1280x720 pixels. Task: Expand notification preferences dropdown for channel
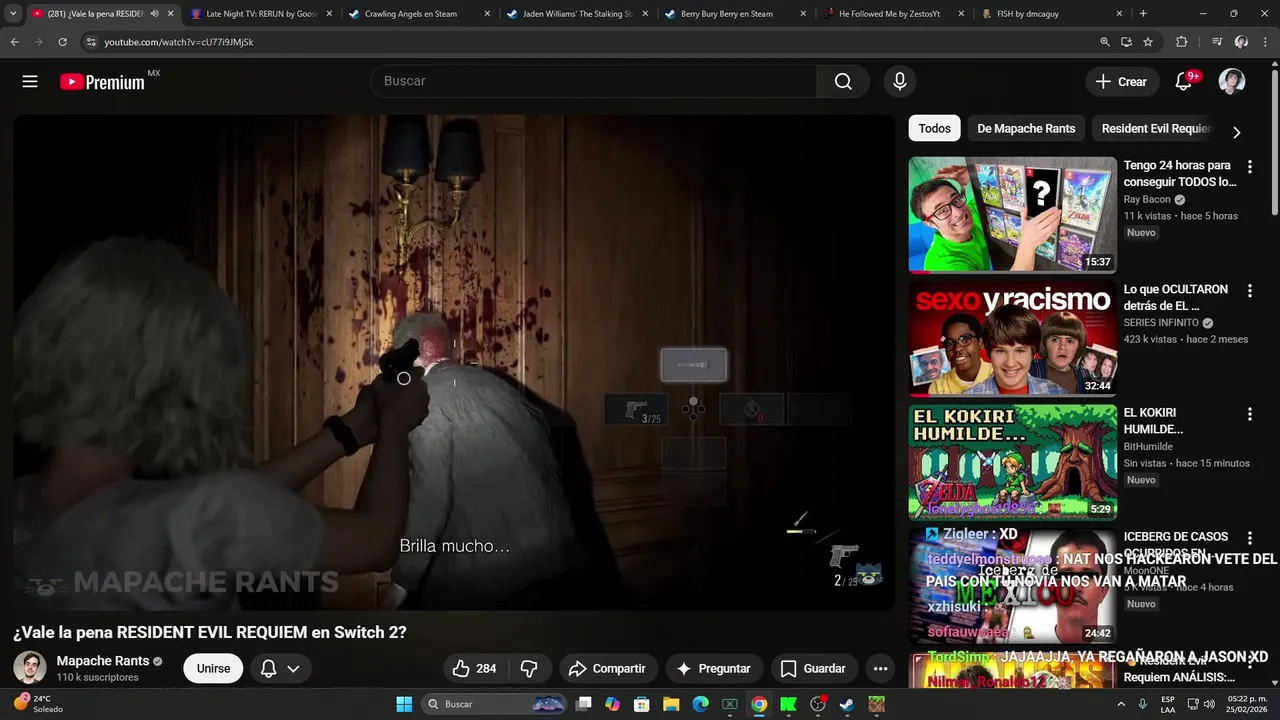pos(293,668)
